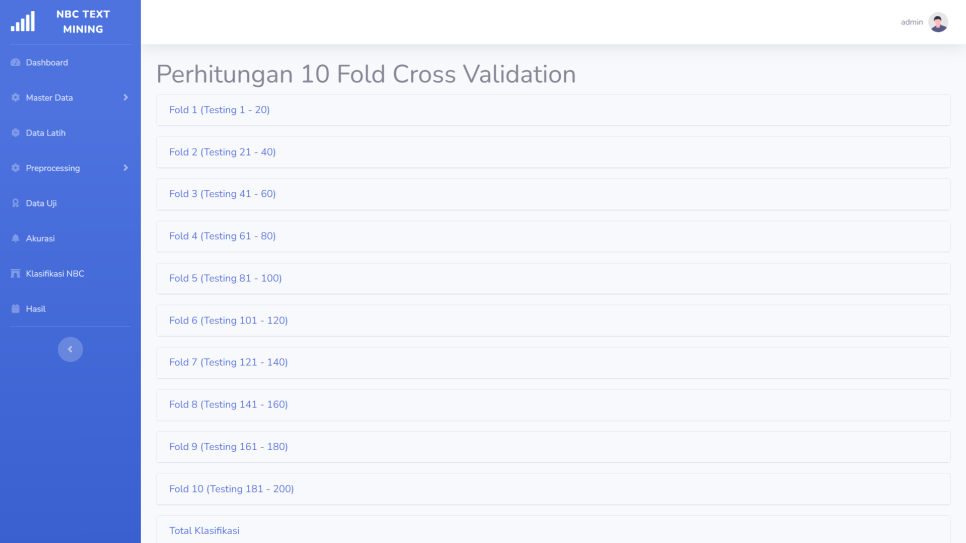The width and height of the screenshot is (966, 543).
Task: Open the Total Klasifikasi section
Action: point(204,530)
